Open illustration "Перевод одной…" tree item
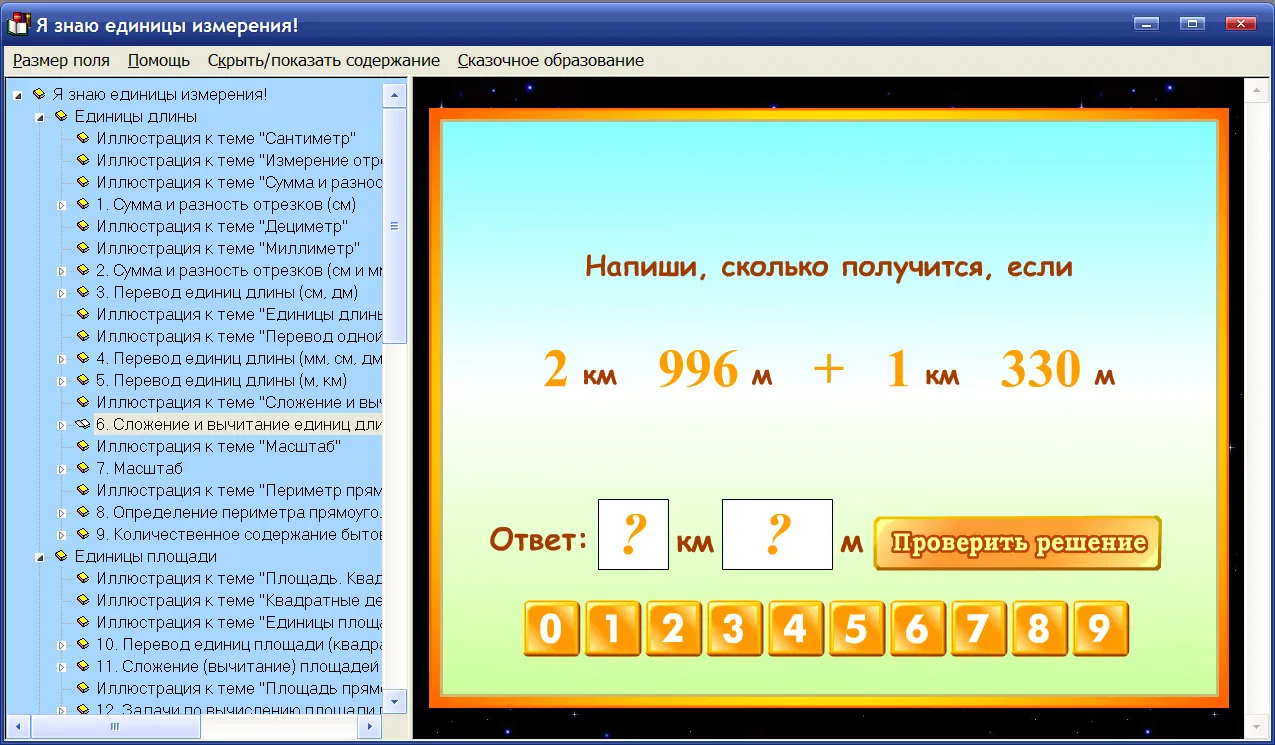 (x=240, y=336)
